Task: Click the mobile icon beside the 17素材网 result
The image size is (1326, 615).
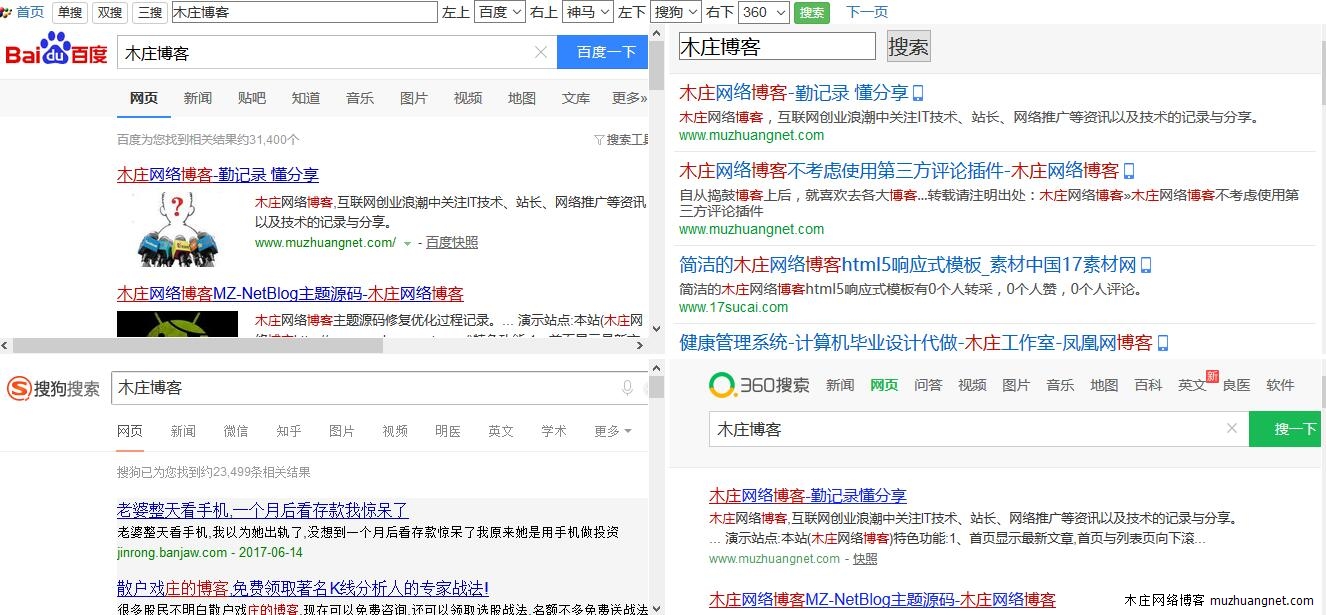Action: 1146,265
